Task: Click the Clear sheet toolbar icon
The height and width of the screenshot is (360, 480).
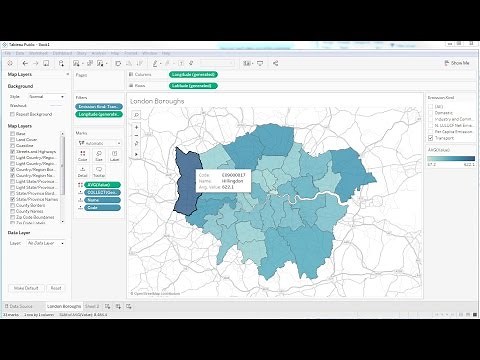Action: [x=100, y=63]
